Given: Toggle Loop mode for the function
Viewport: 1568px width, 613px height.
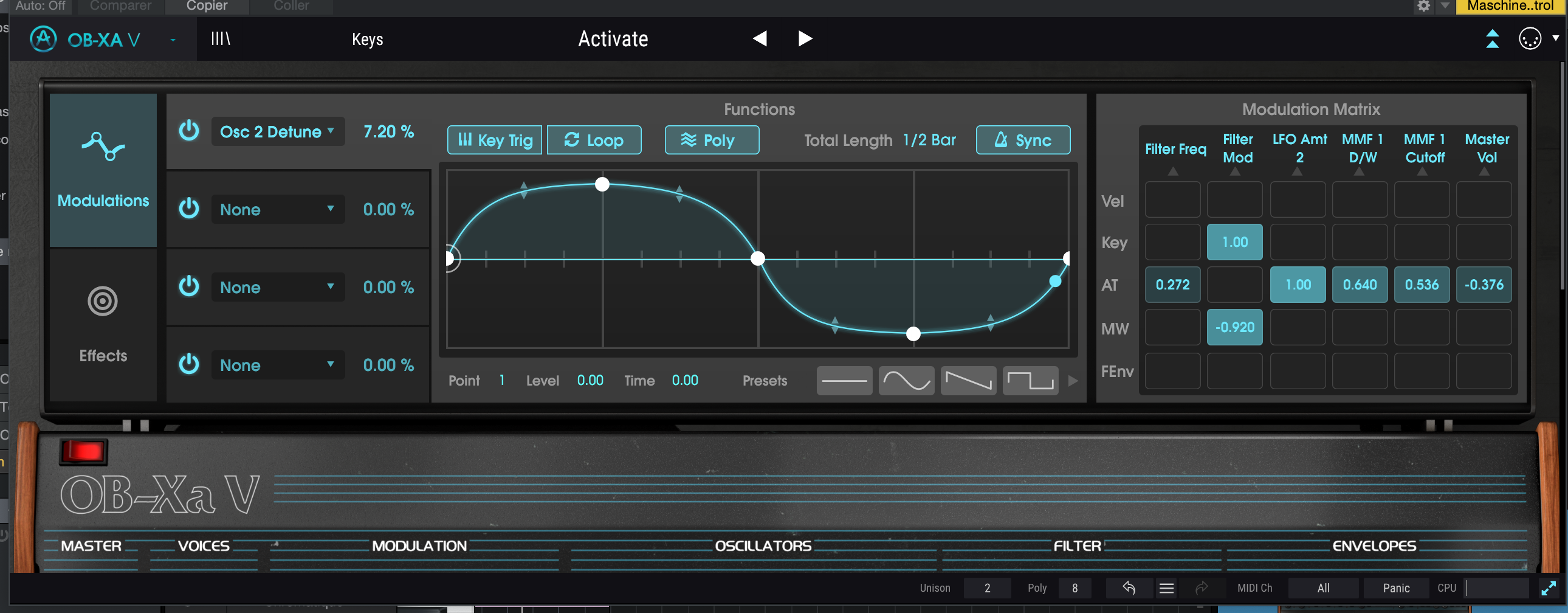Looking at the screenshot, I should coord(594,139).
